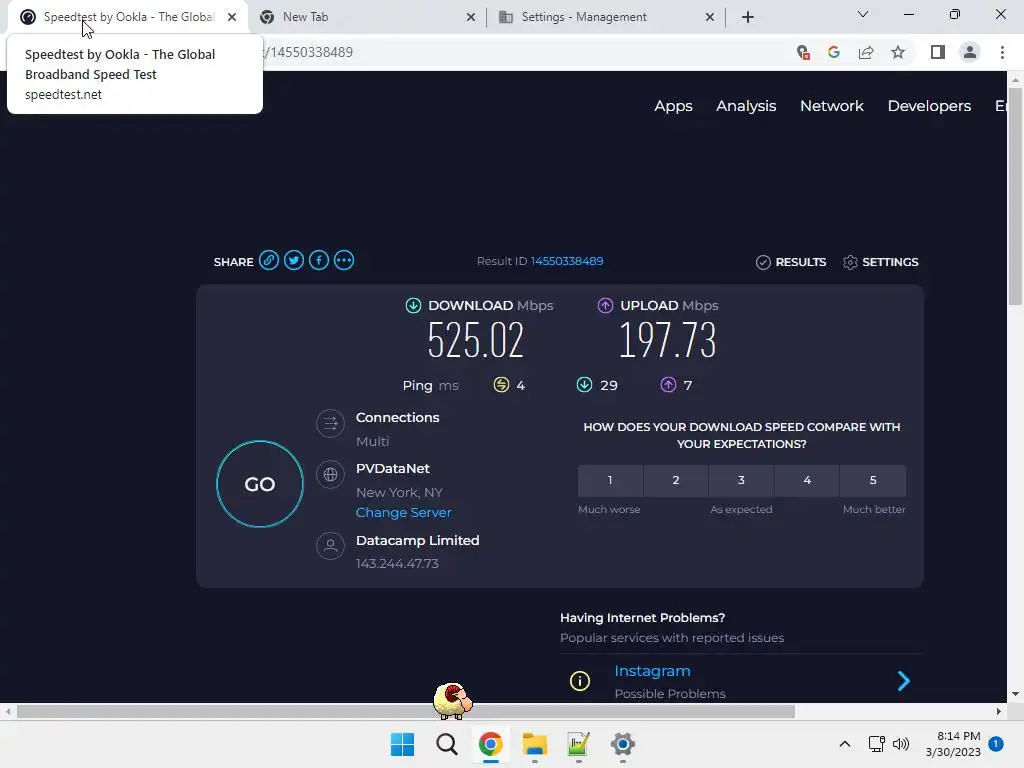Open Chrome profile avatar
The image size is (1024, 768).
pyautogui.click(x=970, y=52)
